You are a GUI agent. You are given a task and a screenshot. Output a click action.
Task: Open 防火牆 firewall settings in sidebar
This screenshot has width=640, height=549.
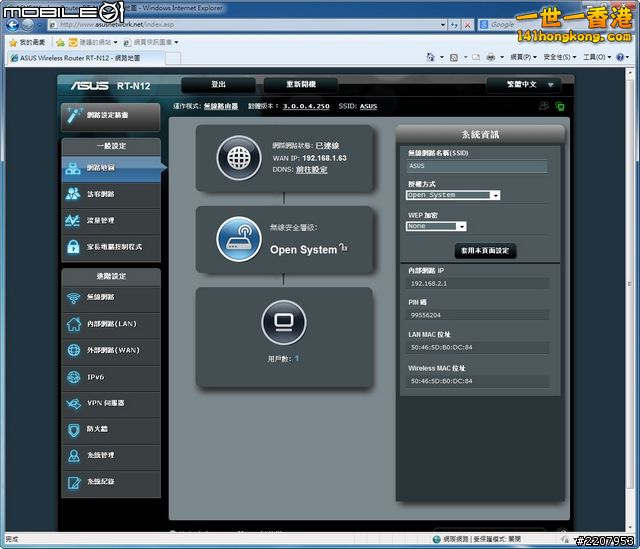110,429
